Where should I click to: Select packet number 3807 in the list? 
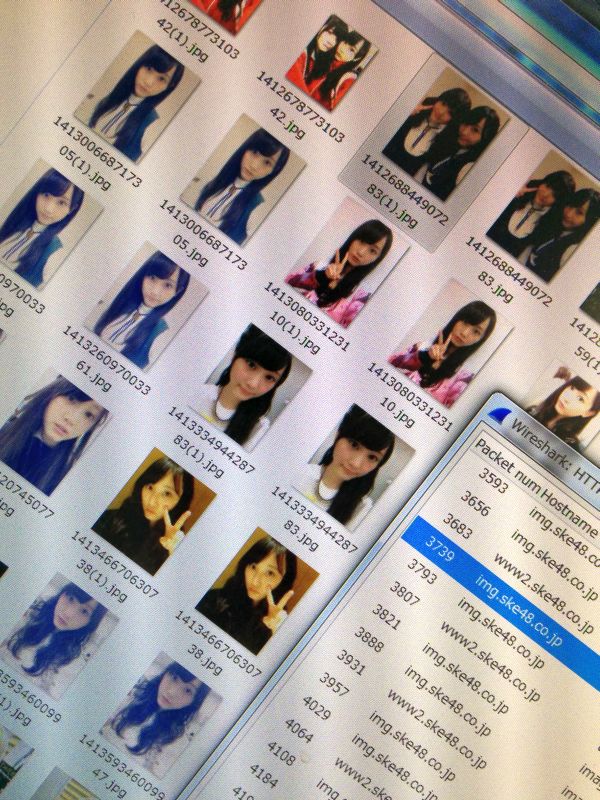405,594
